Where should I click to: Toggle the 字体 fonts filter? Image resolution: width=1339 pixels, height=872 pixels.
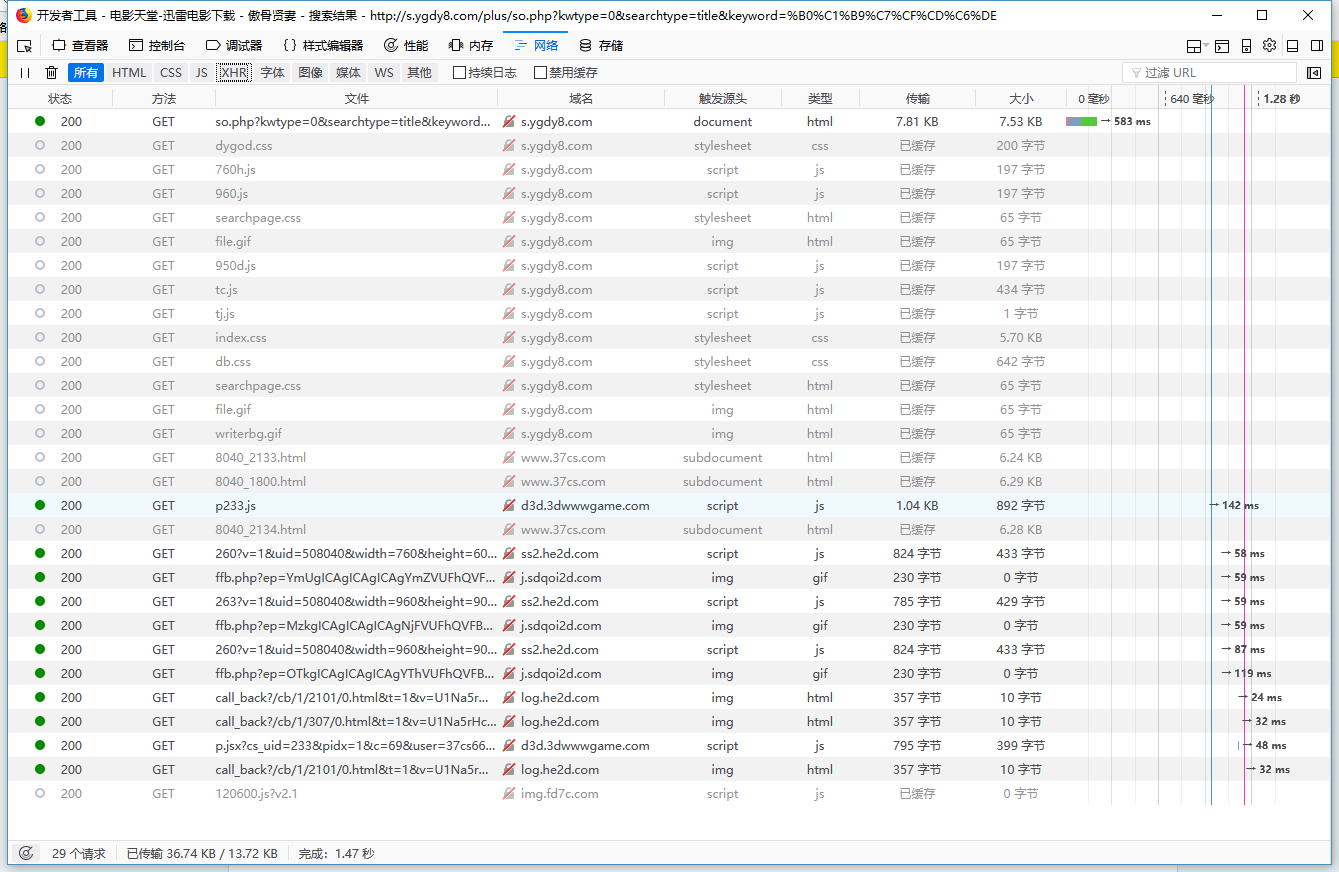pos(272,73)
